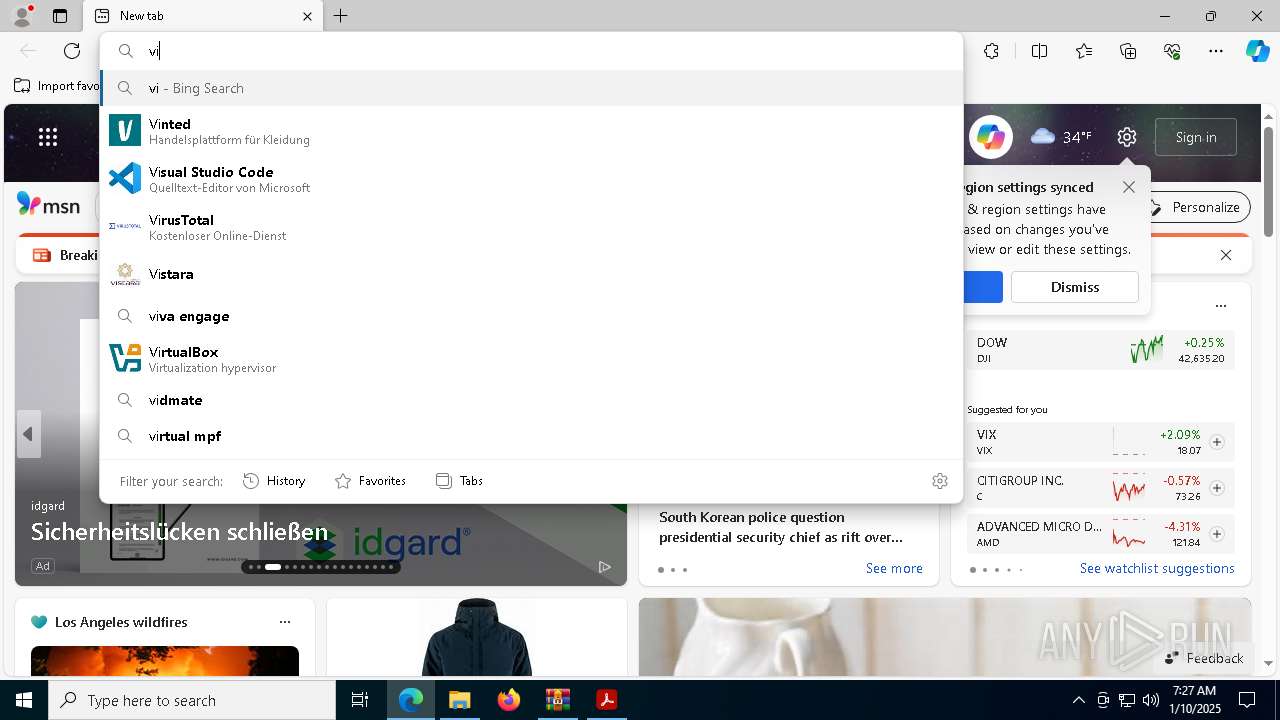This screenshot has width=1280, height=720.
Task: Open Import favorites bookmark bar item
Action: pos(57,86)
